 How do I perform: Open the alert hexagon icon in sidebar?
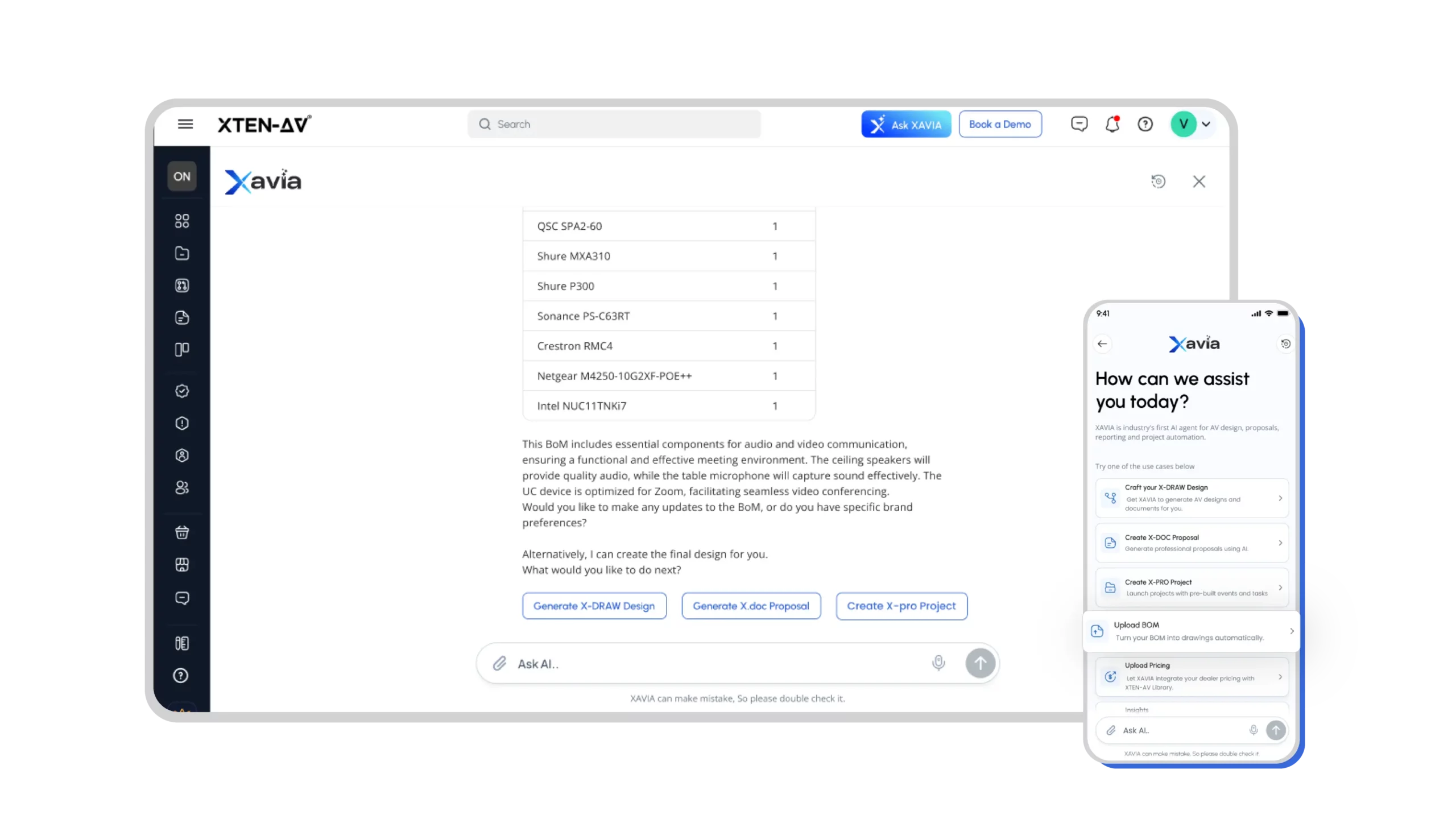click(181, 423)
